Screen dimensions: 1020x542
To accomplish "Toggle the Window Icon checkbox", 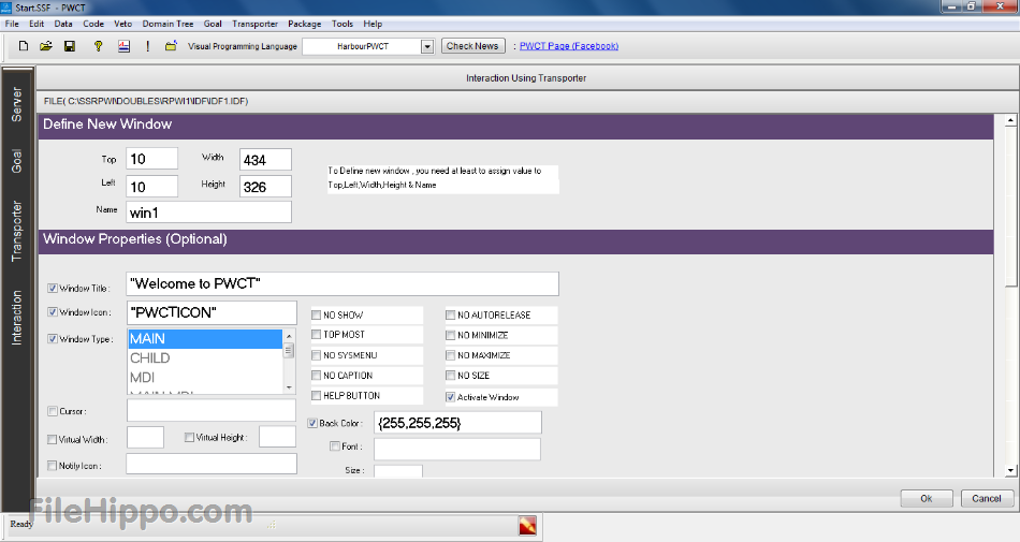I will pos(52,312).
